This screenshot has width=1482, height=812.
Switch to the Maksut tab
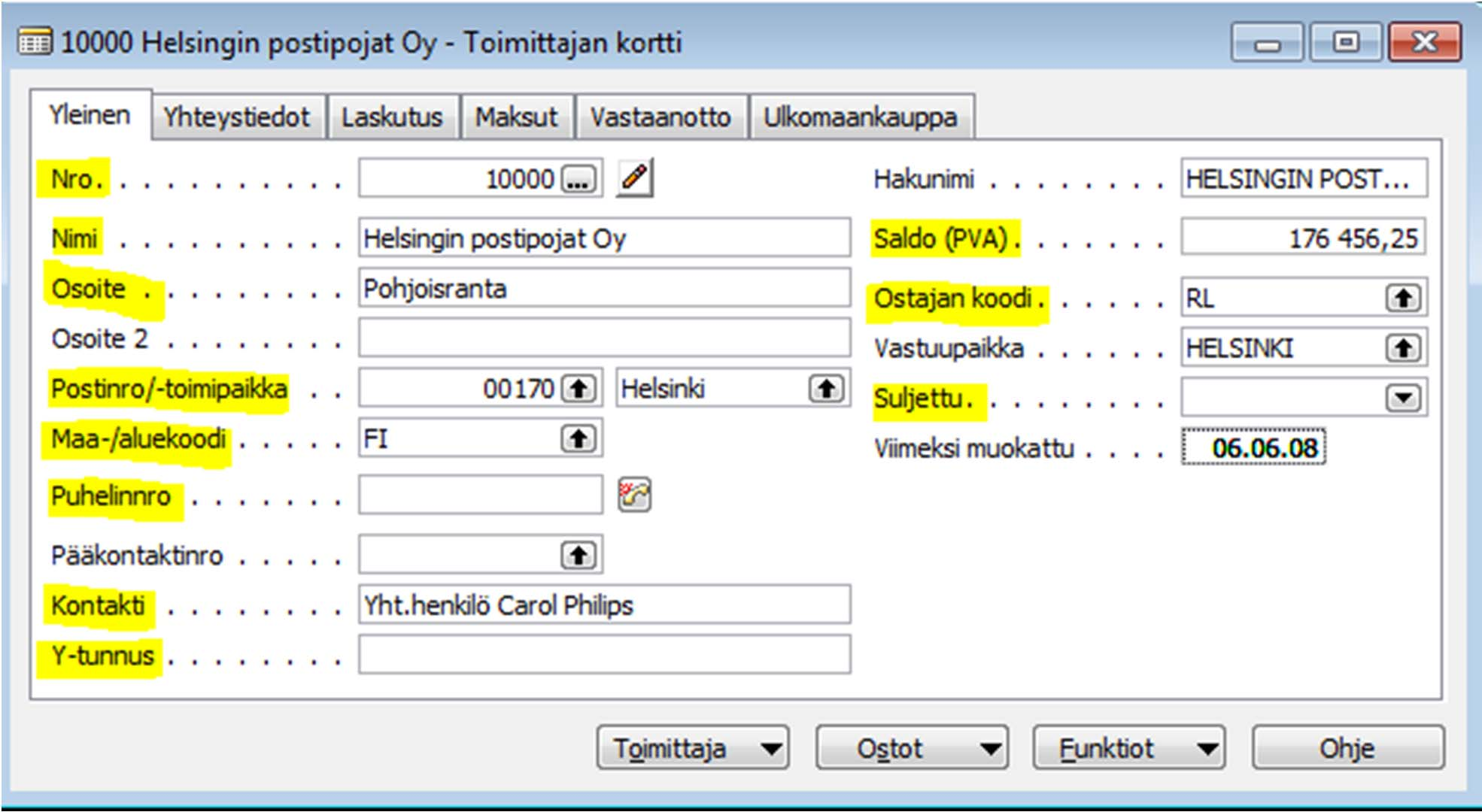pos(517,117)
